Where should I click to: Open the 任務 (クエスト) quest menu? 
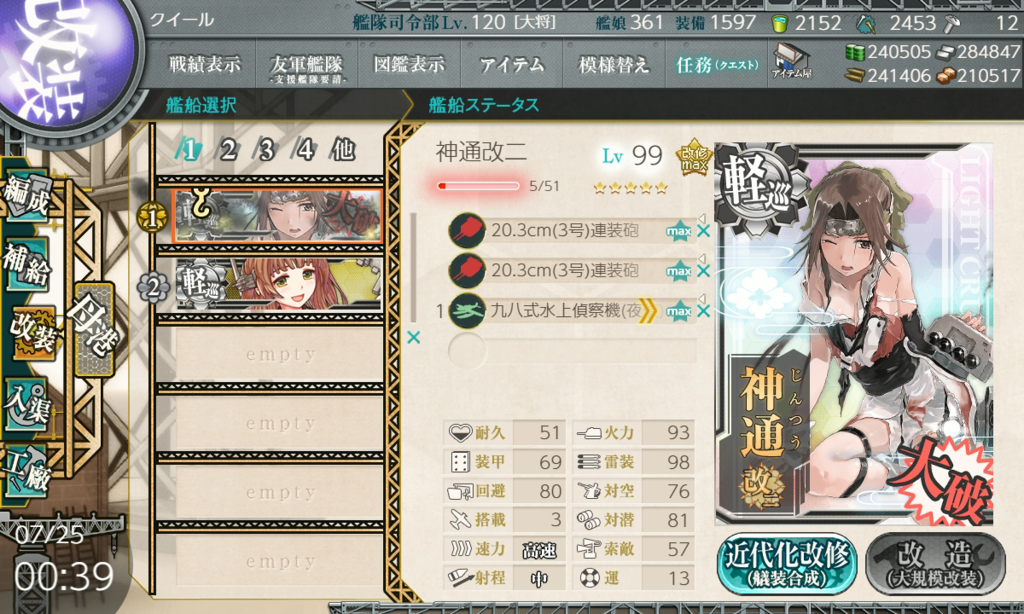click(716, 65)
